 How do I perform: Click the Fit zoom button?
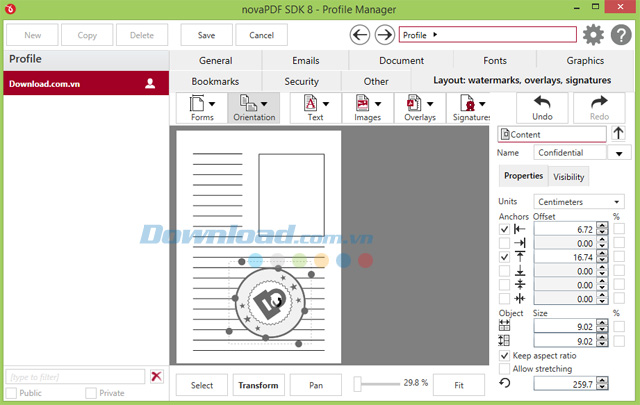coord(459,385)
